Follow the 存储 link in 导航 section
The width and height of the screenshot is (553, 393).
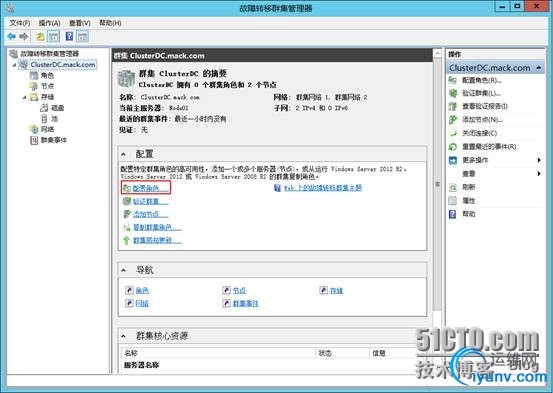[x=336, y=290]
